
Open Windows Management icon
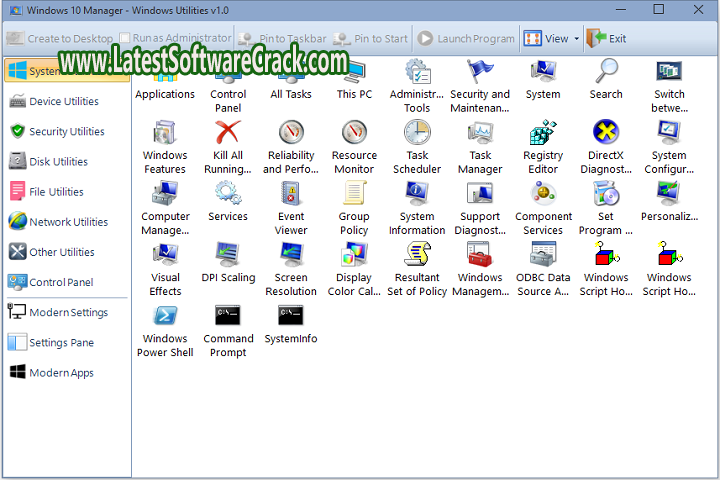point(480,270)
